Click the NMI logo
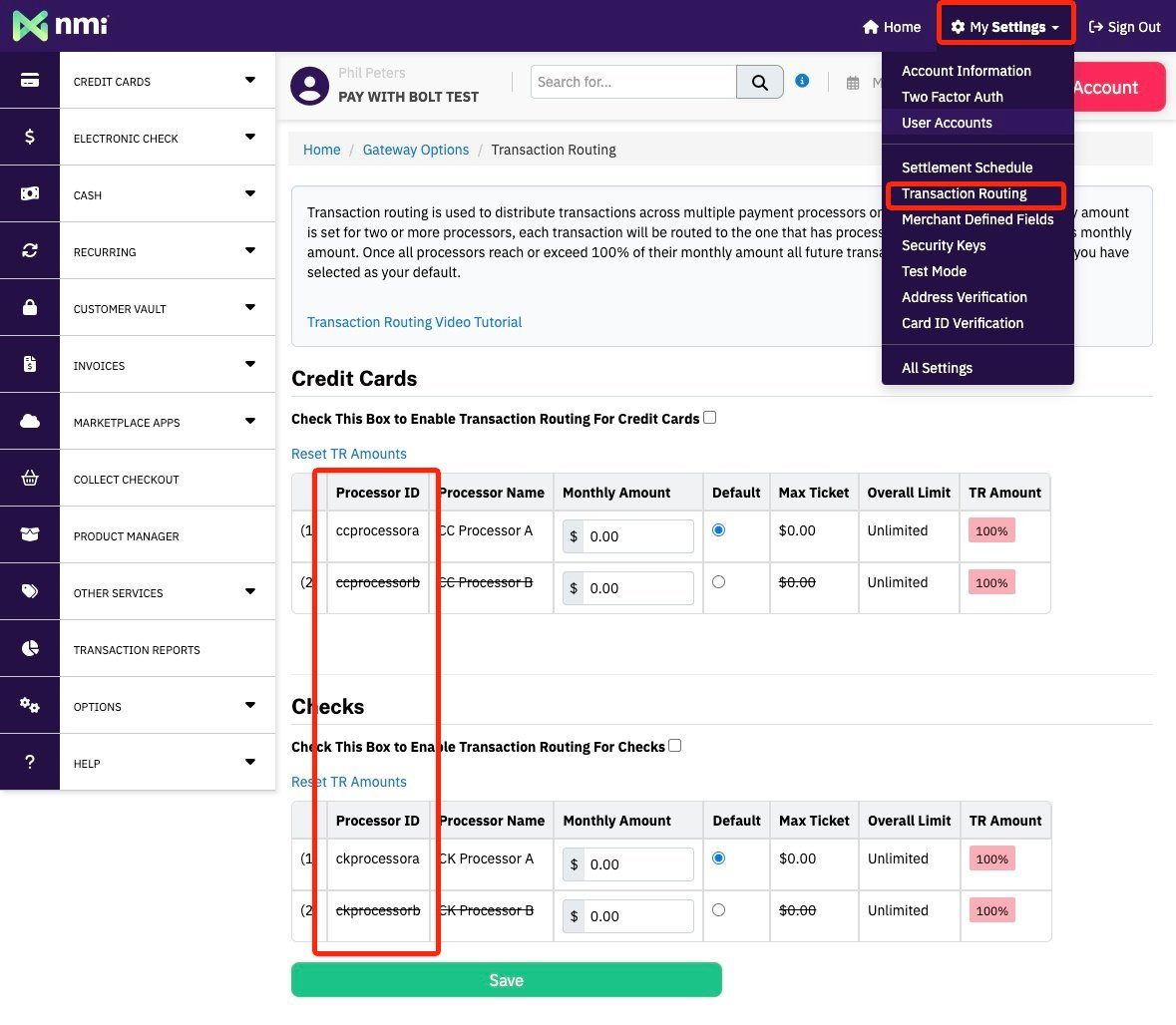The image size is (1176, 1025). point(60,26)
